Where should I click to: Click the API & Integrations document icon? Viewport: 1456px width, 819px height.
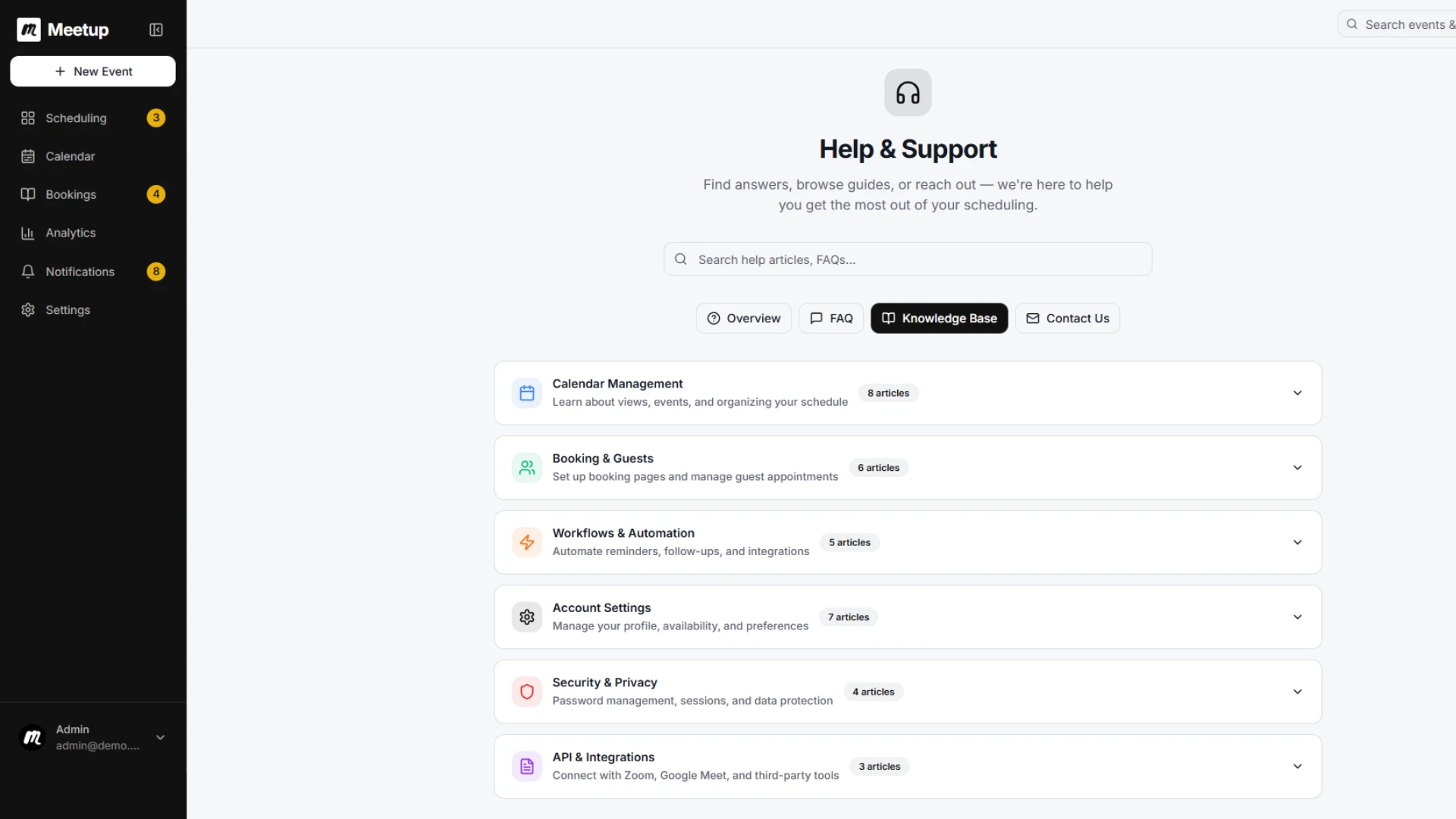click(x=527, y=767)
